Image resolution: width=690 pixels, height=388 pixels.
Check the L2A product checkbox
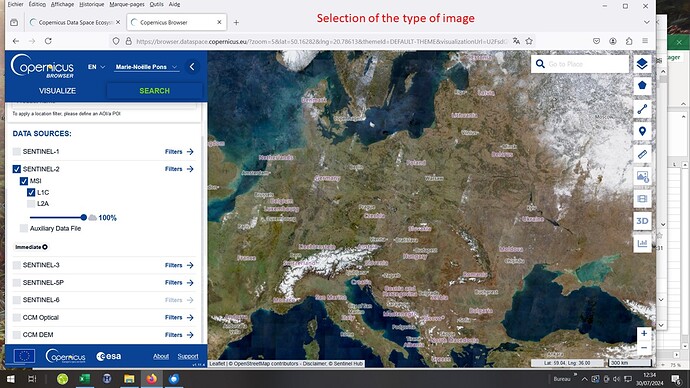pyautogui.click(x=31, y=204)
